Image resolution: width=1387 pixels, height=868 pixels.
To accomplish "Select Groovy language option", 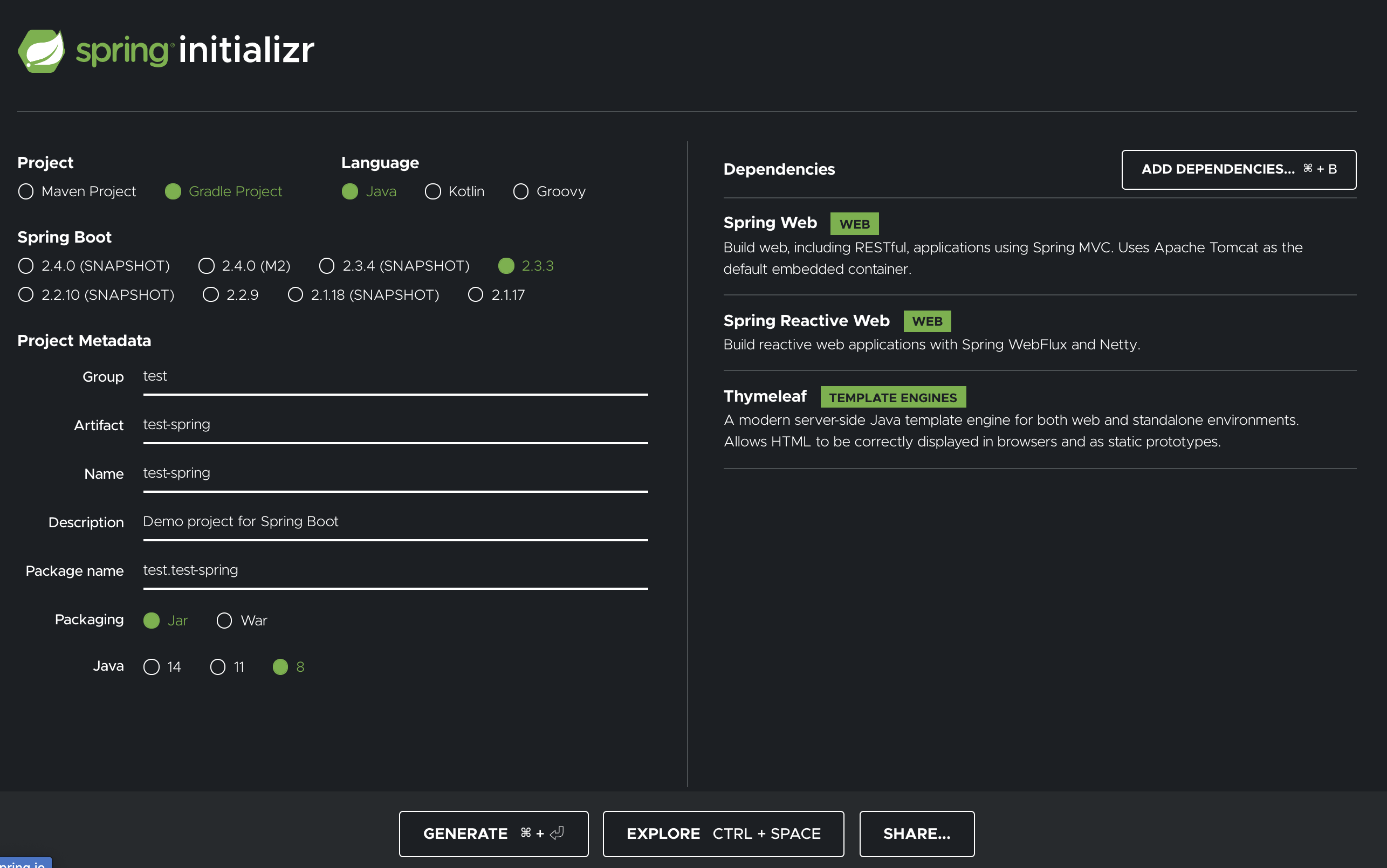I will click(521, 191).
